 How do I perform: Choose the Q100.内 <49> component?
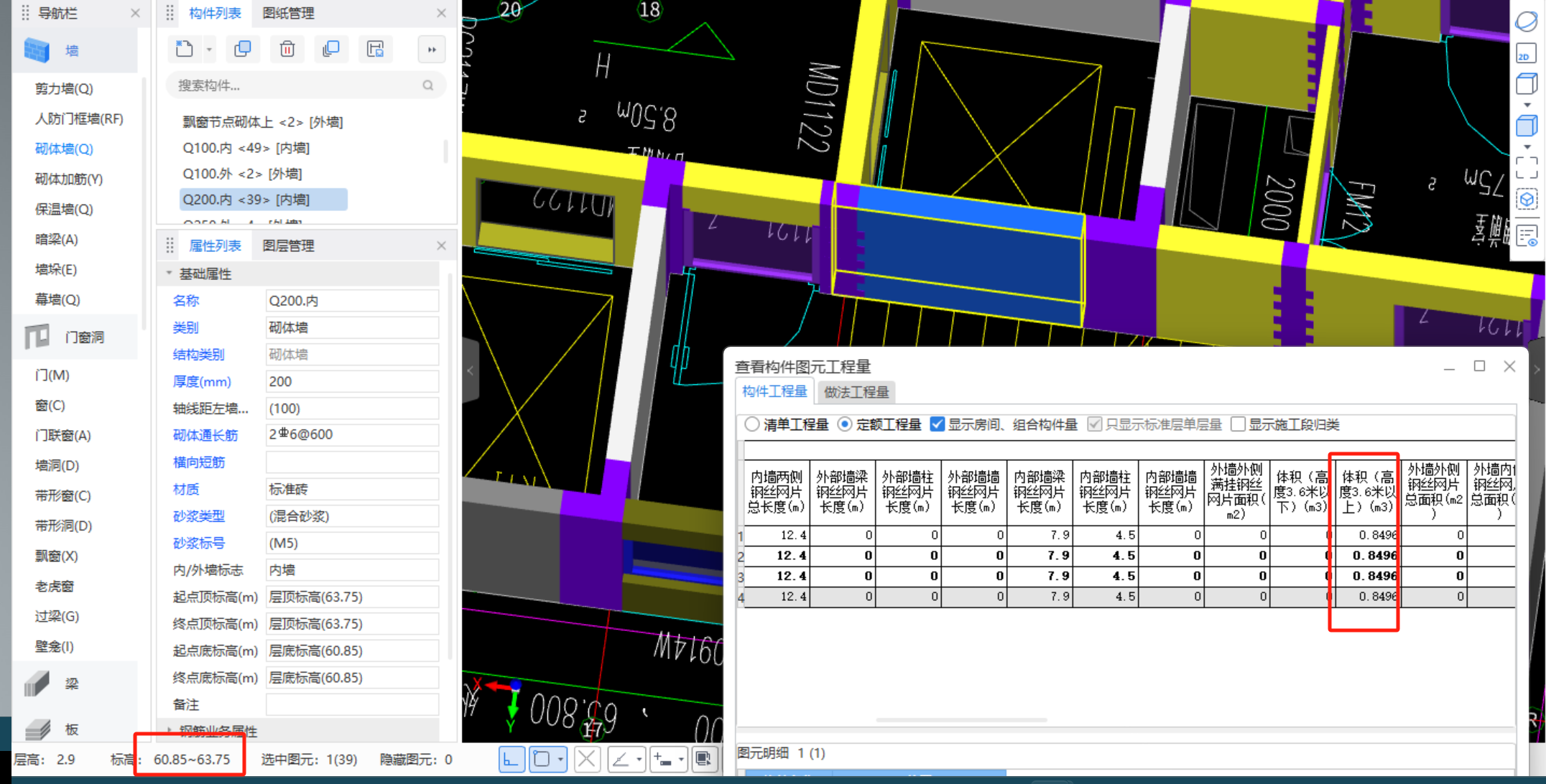pos(246,148)
